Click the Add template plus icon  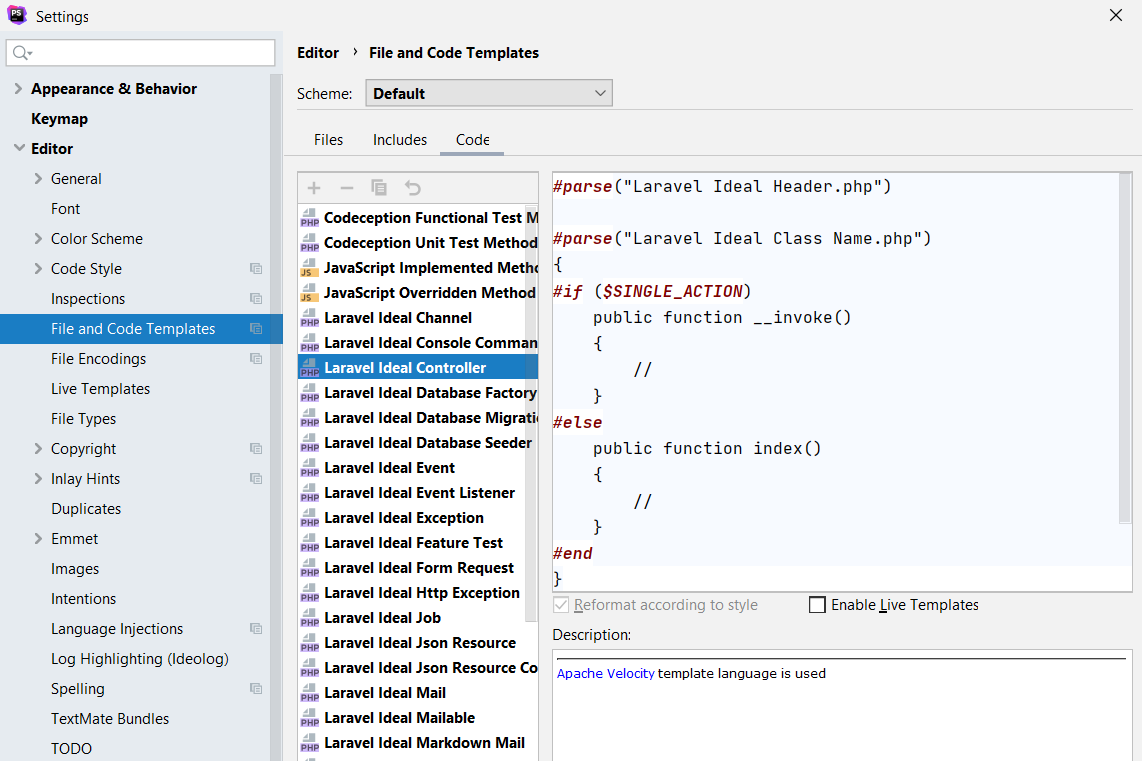[314, 188]
